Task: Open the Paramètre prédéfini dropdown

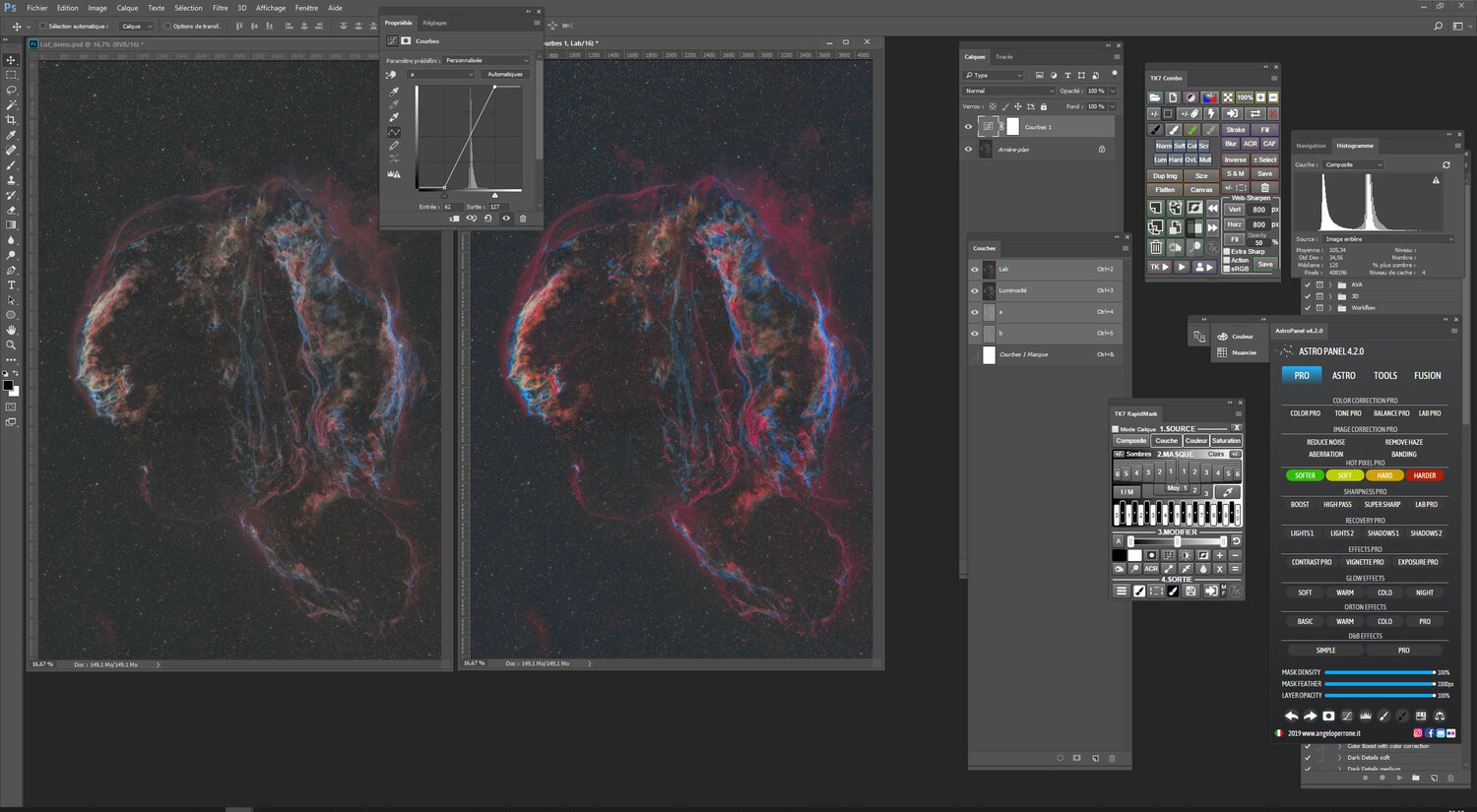Action: (486, 60)
